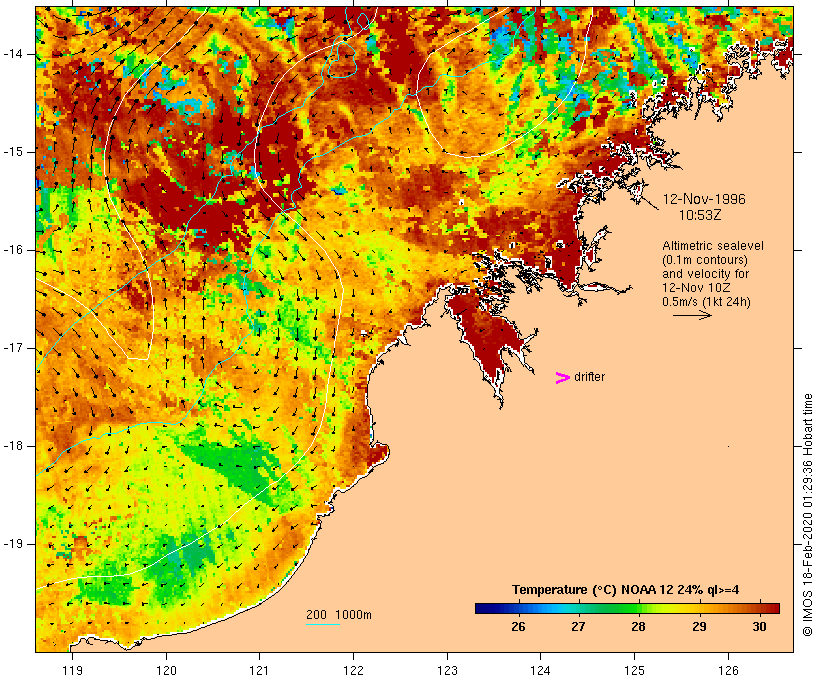Click the '12-Nov-1996' date label
Image resolution: width=820 pixels, height=680 pixels.
704,199
